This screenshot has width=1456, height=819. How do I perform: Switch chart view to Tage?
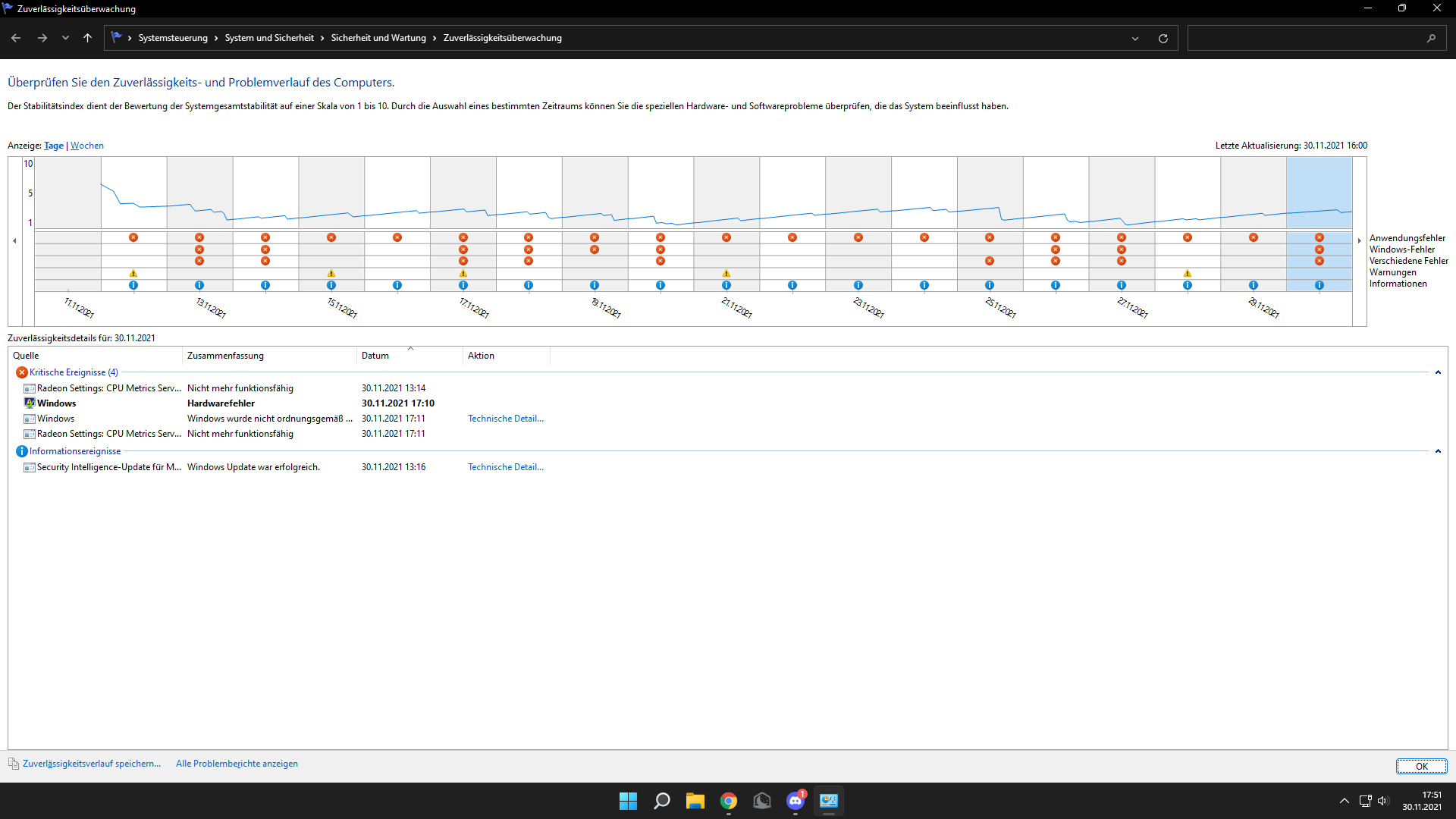click(x=54, y=146)
